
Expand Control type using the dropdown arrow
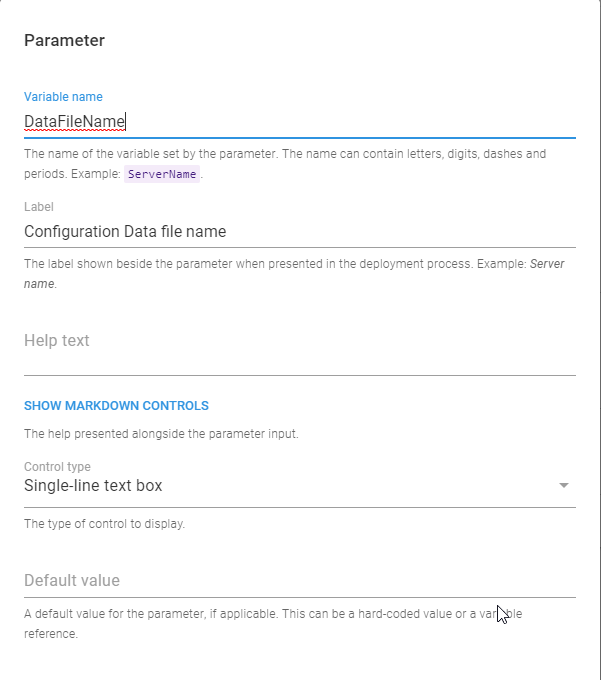pos(564,486)
